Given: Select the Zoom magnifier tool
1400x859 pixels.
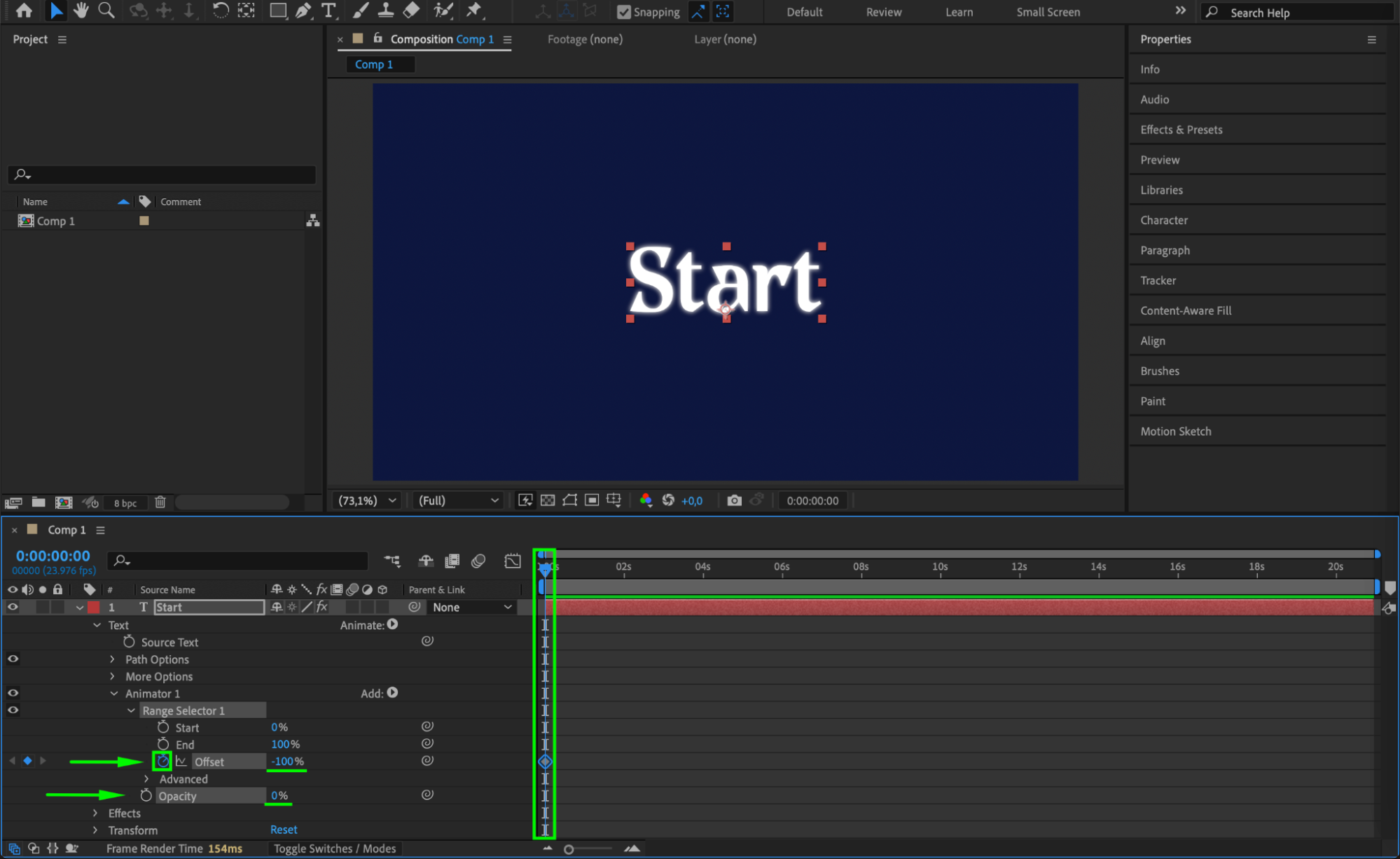Looking at the screenshot, I should point(106,11).
